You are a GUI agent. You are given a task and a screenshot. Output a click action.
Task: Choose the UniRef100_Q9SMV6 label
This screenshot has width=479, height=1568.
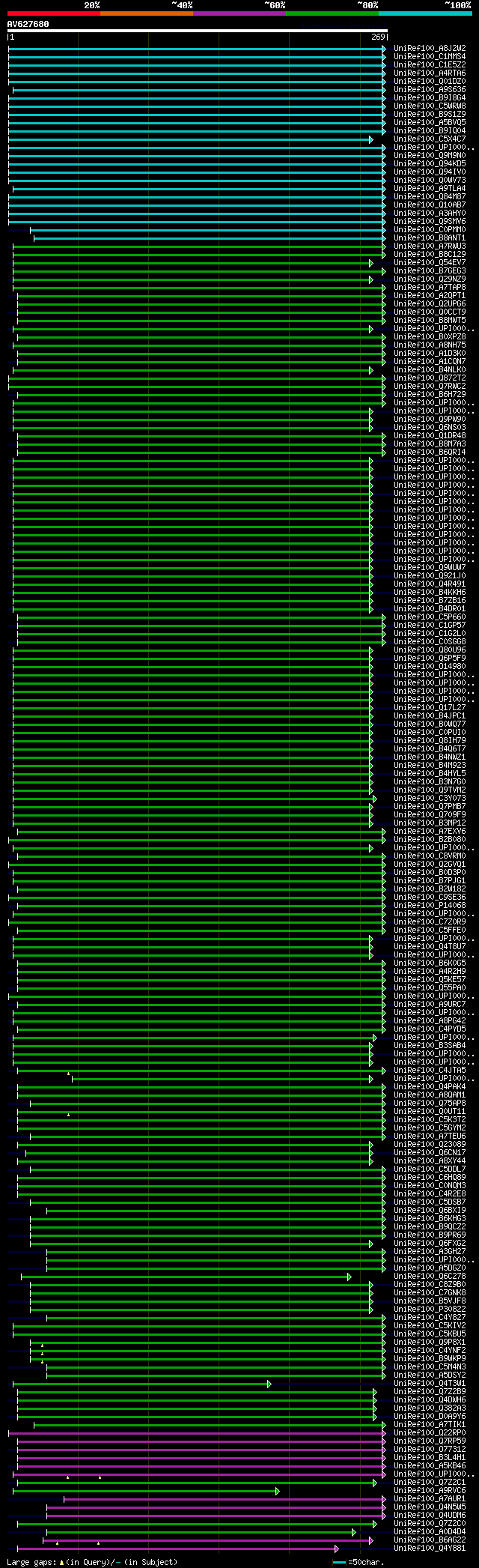coord(430,222)
